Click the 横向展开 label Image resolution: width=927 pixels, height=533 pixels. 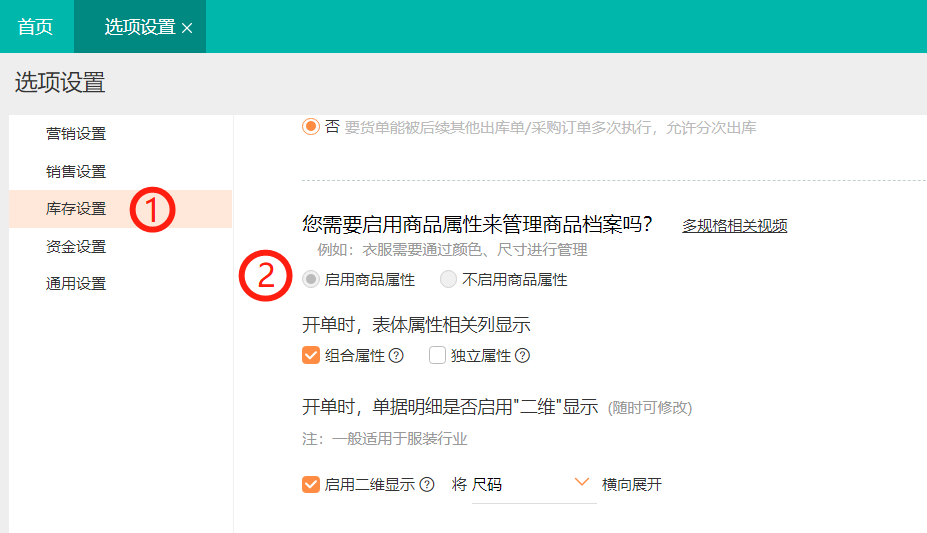[x=631, y=485]
